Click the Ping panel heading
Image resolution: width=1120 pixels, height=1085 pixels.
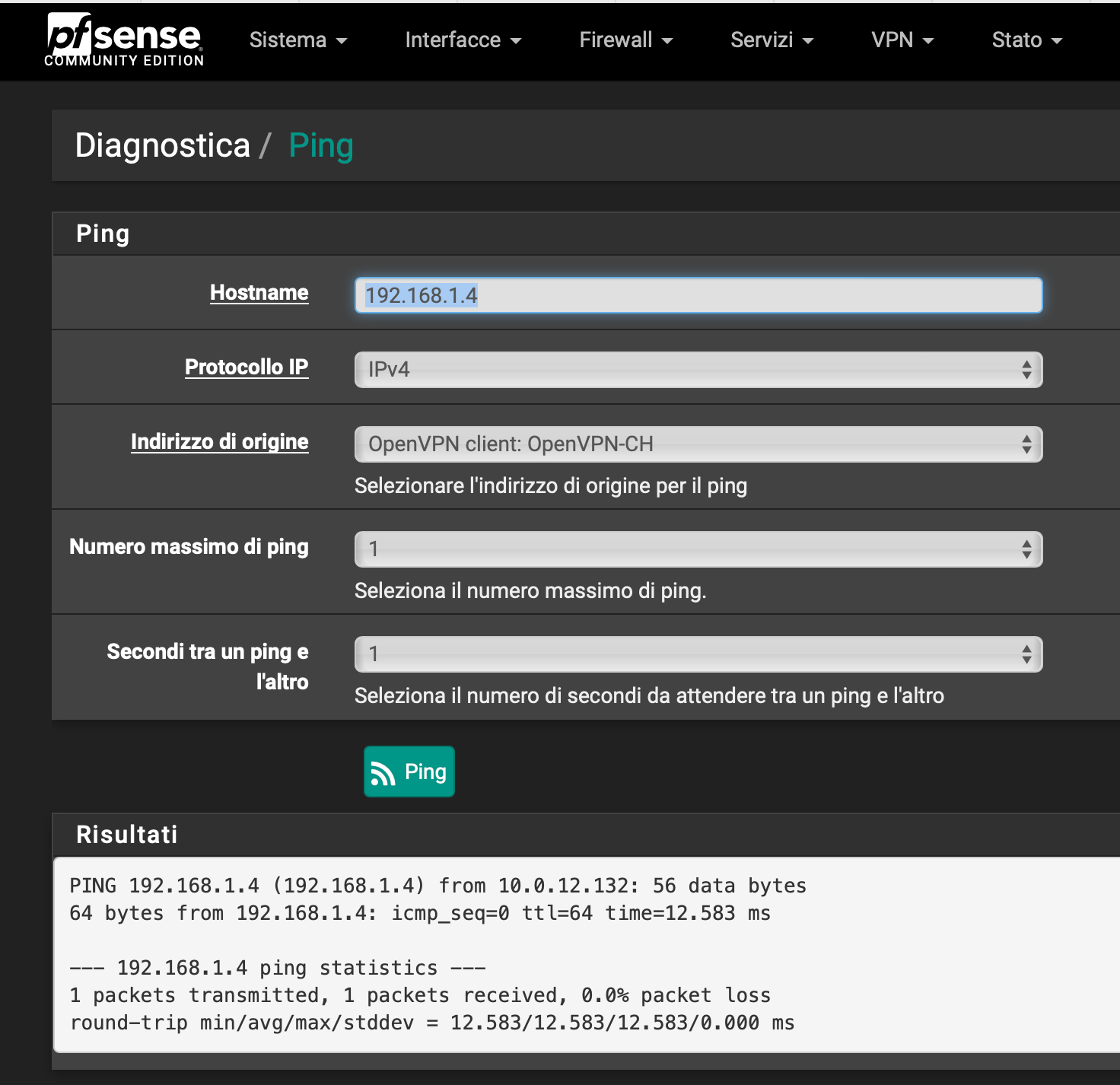pyautogui.click(x=103, y=234)
